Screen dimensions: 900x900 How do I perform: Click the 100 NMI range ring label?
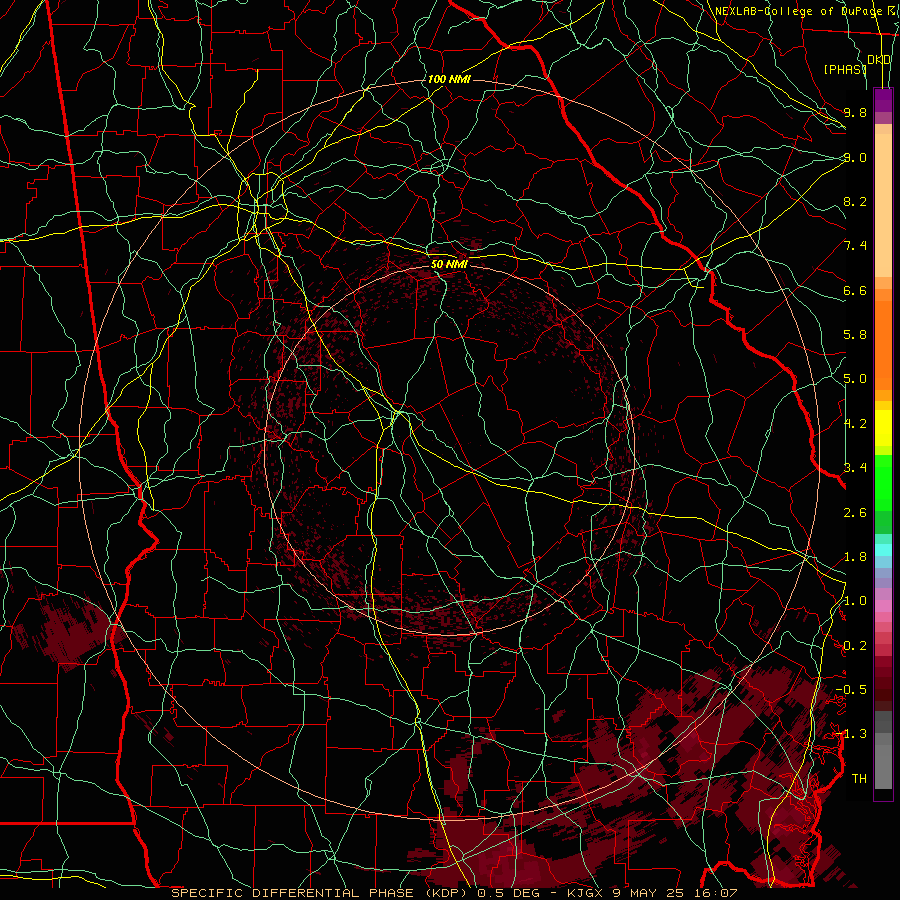pyautogui.click(x=449, y=79)
